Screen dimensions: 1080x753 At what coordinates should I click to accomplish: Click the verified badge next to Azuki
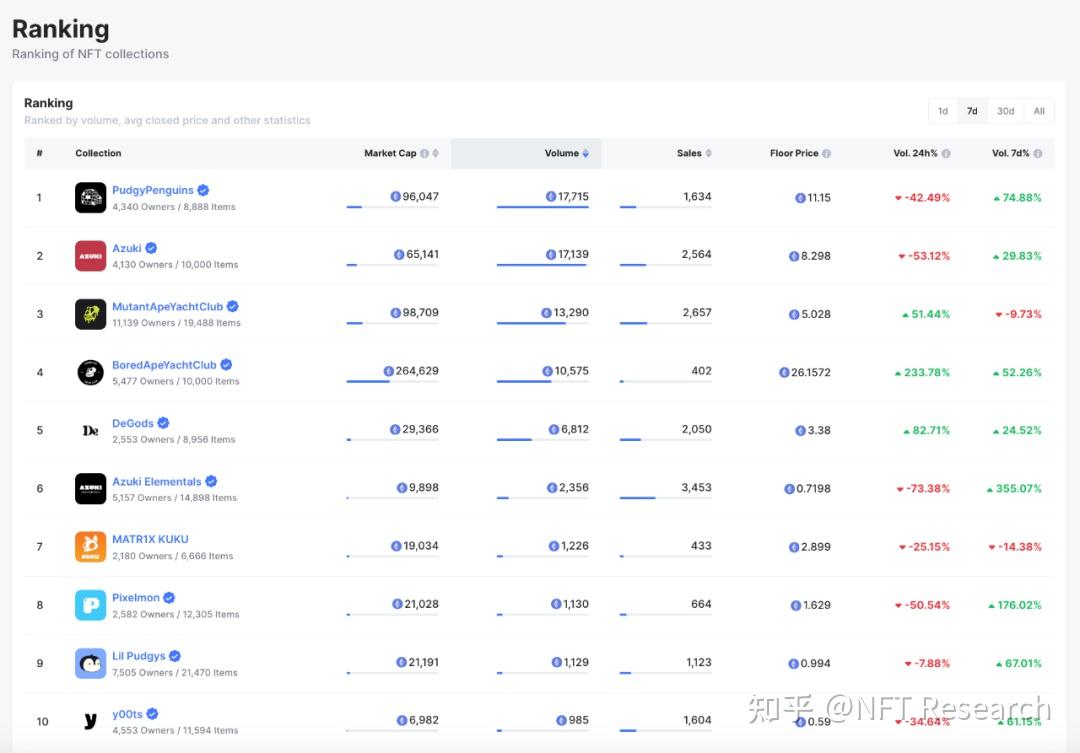tap(151, 248)
